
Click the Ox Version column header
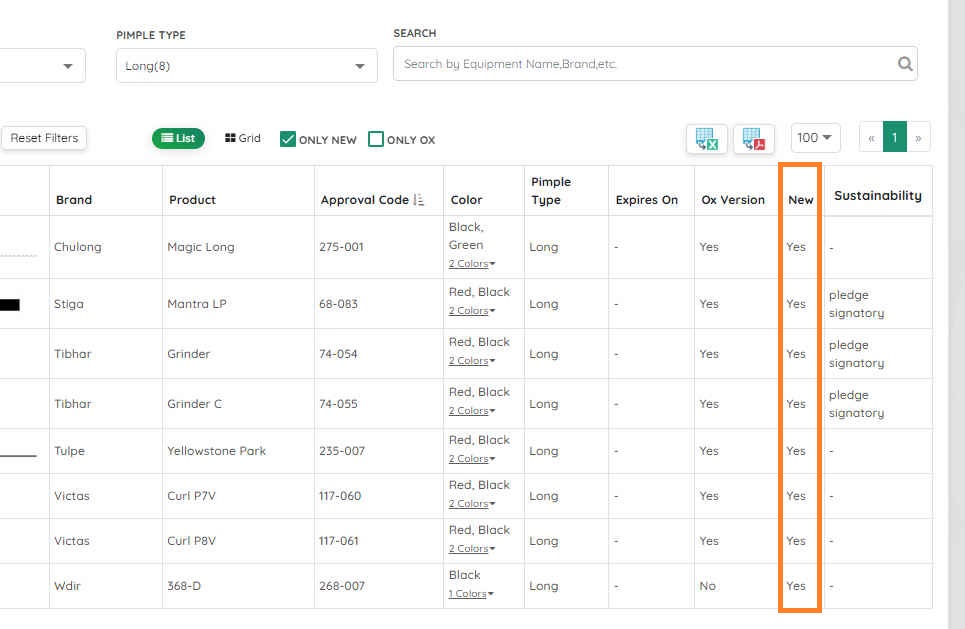pos(733,200)
